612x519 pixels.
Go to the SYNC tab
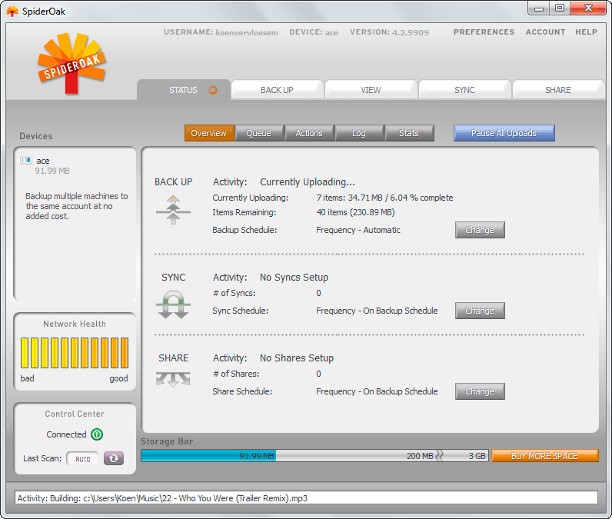click(464, 90)
